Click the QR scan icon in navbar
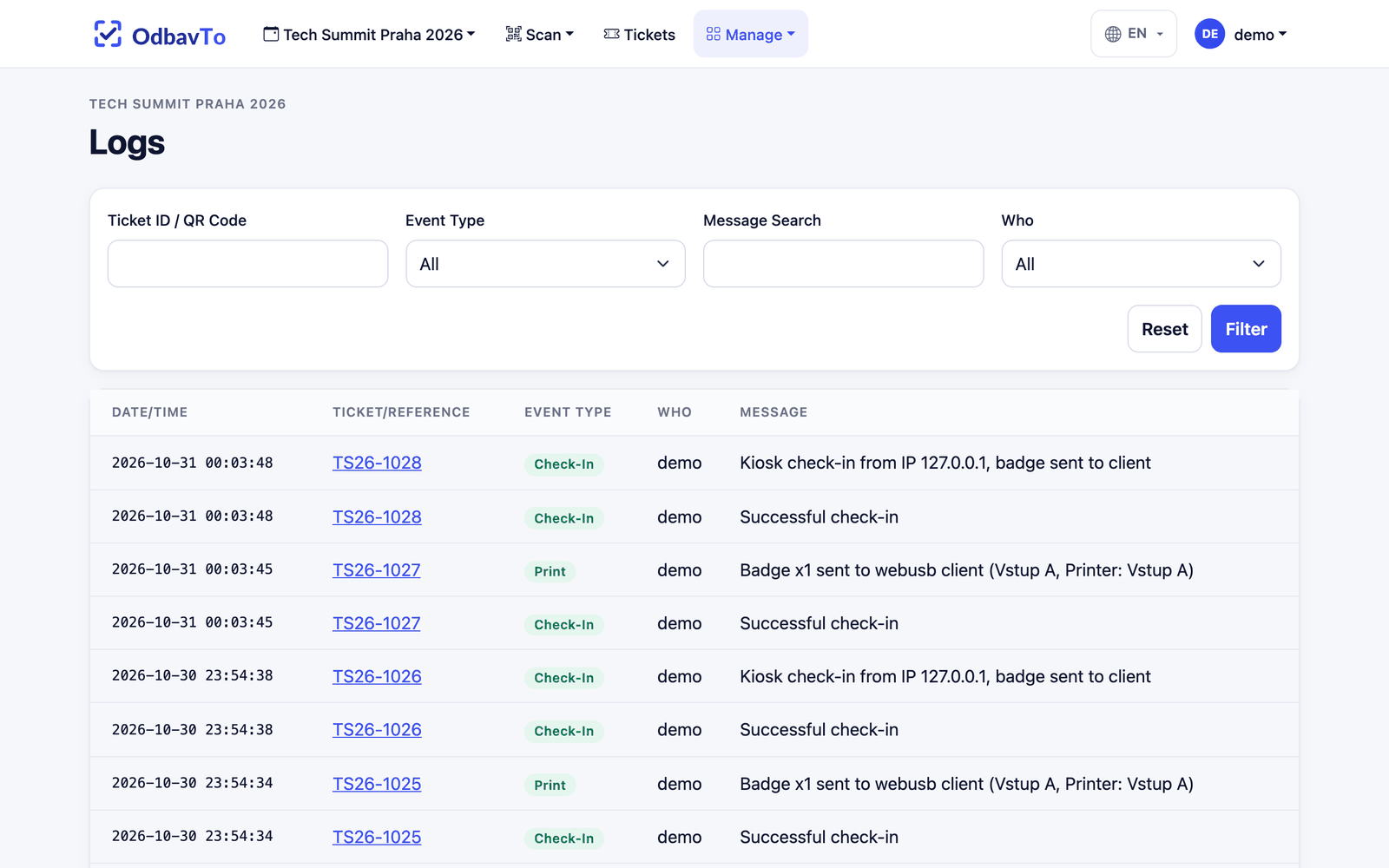Image resolution: width=1389 pixels, height=868 pixels. click(x=514, y=34)
